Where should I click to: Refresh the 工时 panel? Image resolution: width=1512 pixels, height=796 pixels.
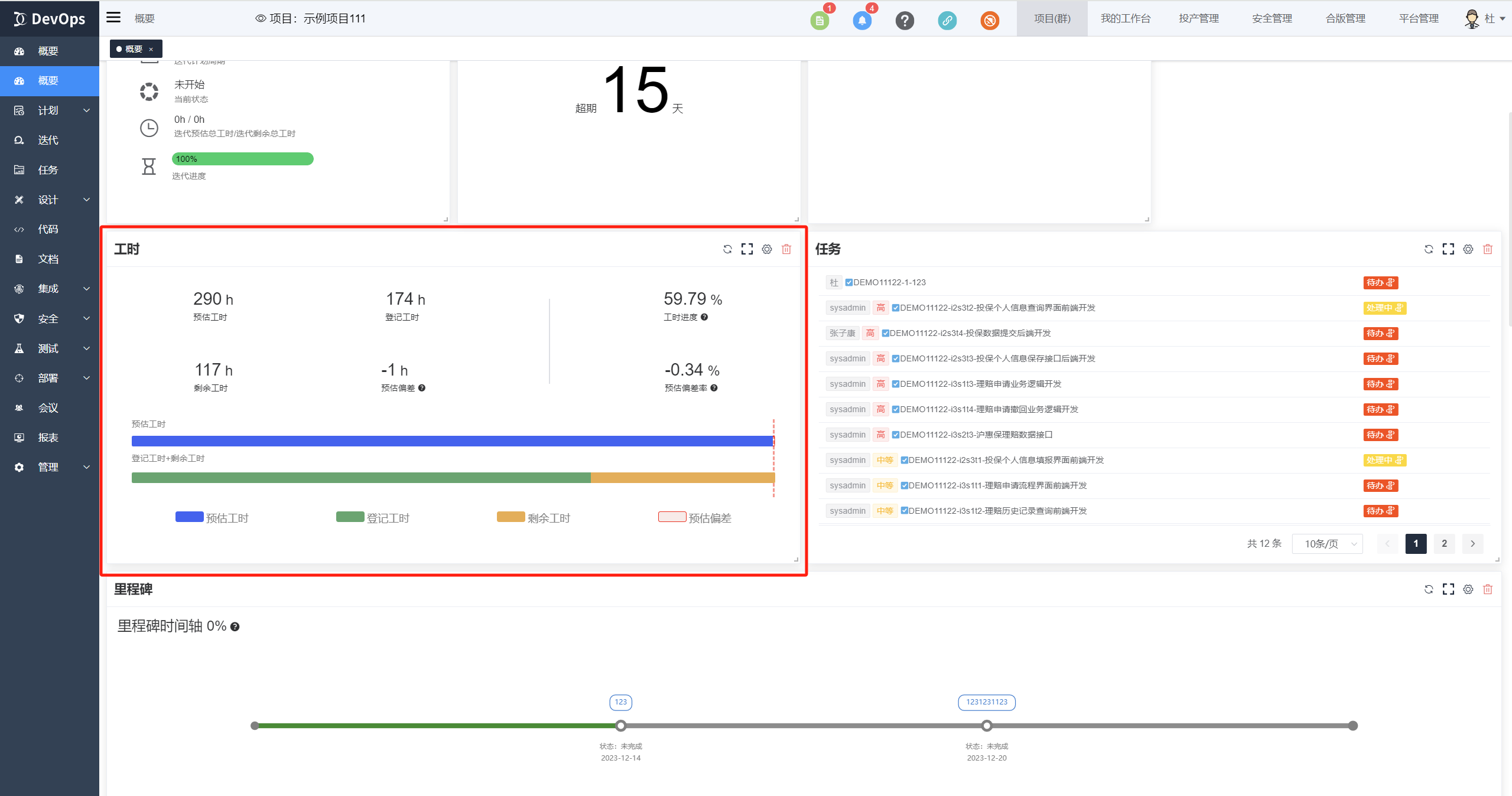(x=727, y=249)
